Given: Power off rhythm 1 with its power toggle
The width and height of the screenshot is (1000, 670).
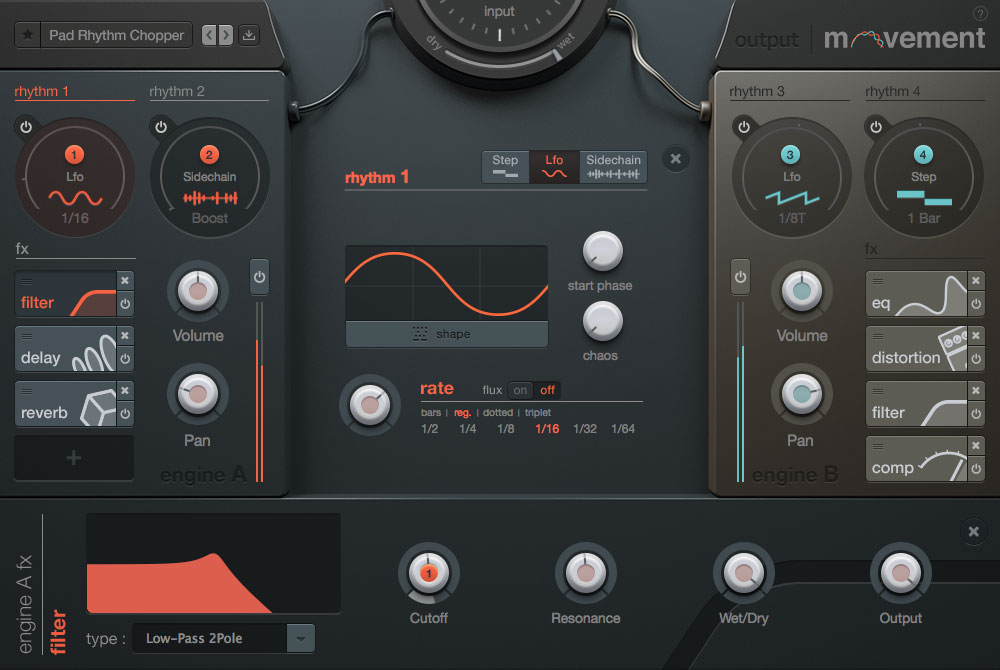Looking at the screenshot, I should click(26, 126).
